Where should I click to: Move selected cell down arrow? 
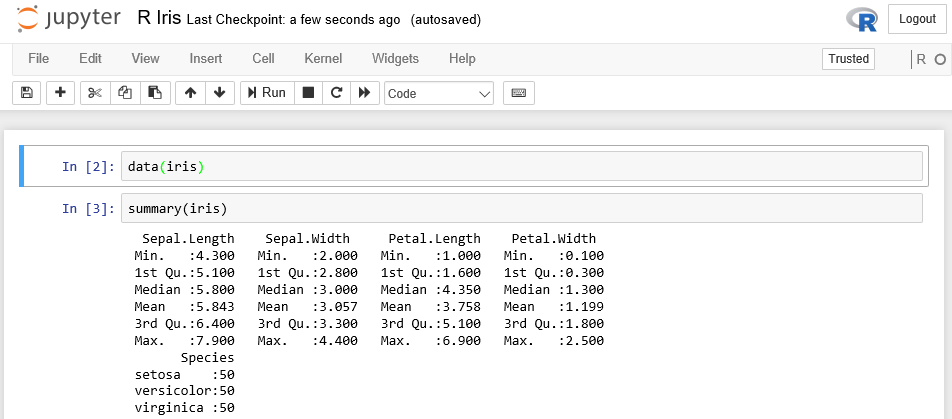coord(220,93)
